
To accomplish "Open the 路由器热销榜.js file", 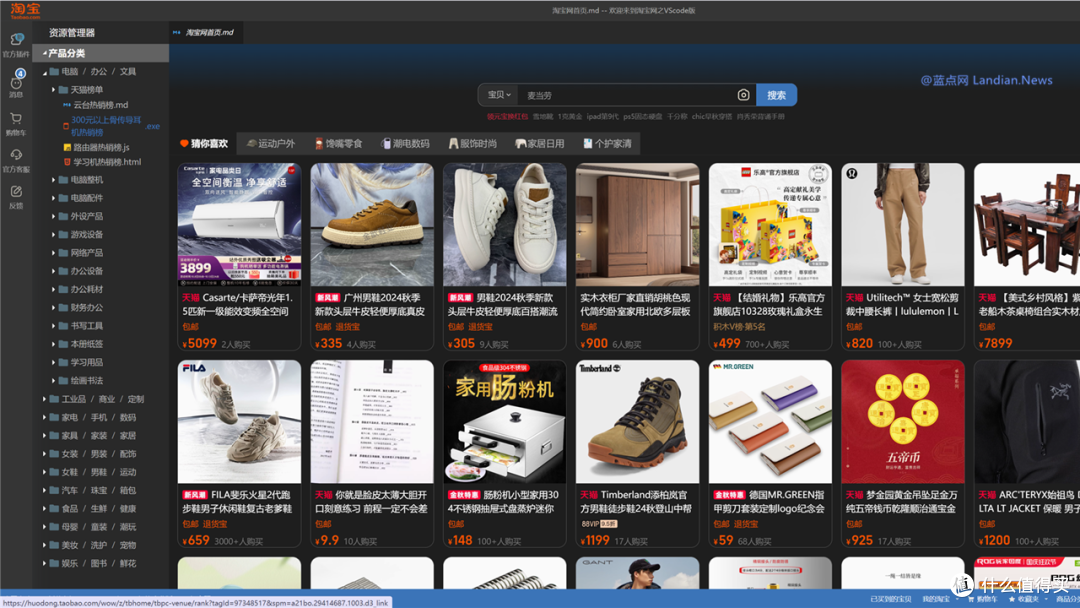I will pyautogui.click(x=101, y=147).
